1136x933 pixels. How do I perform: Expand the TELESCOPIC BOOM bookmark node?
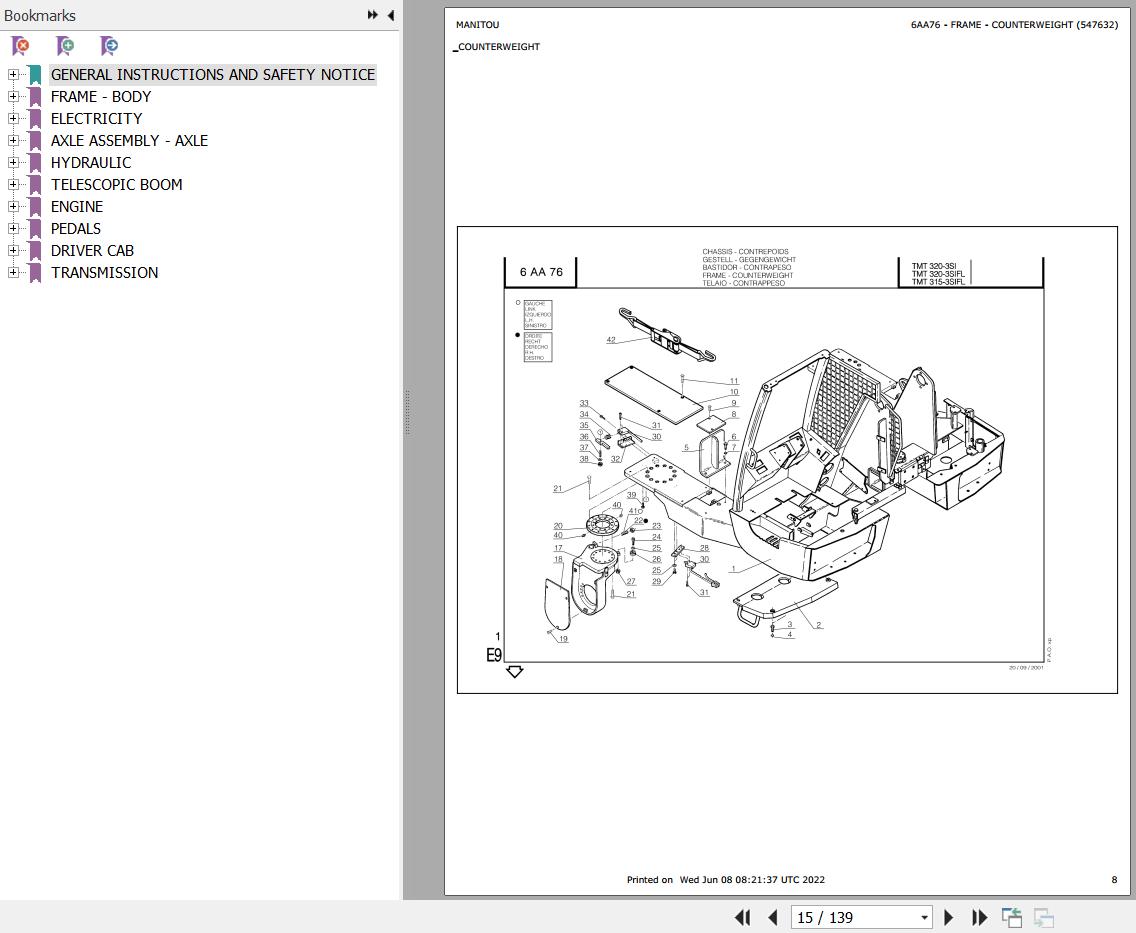(13, 184)
